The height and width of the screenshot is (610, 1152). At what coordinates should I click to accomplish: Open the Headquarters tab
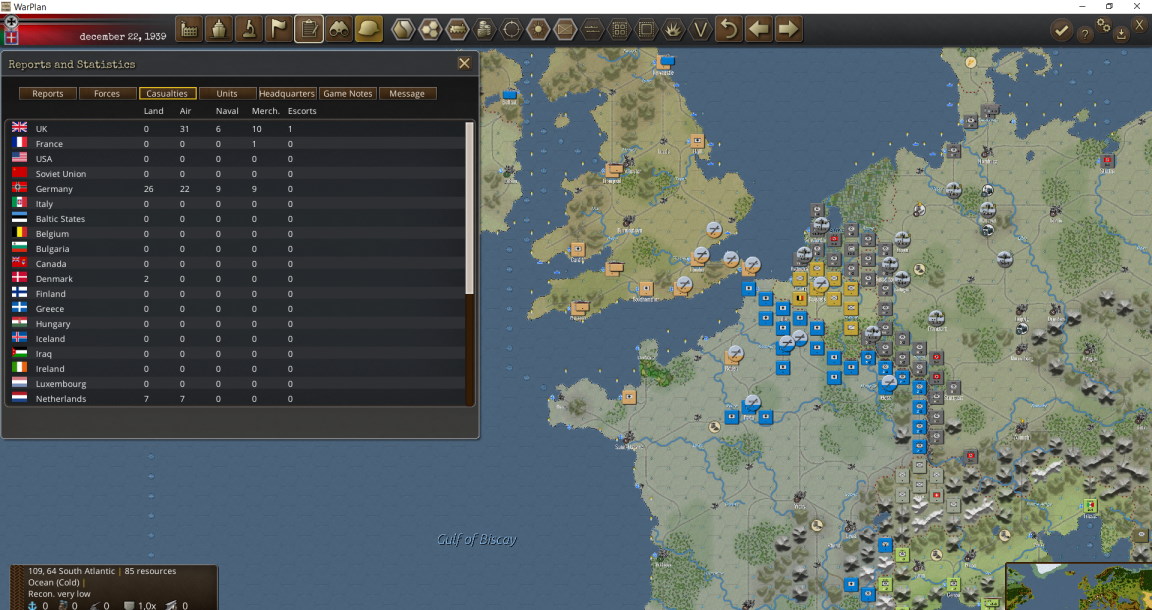coord(287,93)
